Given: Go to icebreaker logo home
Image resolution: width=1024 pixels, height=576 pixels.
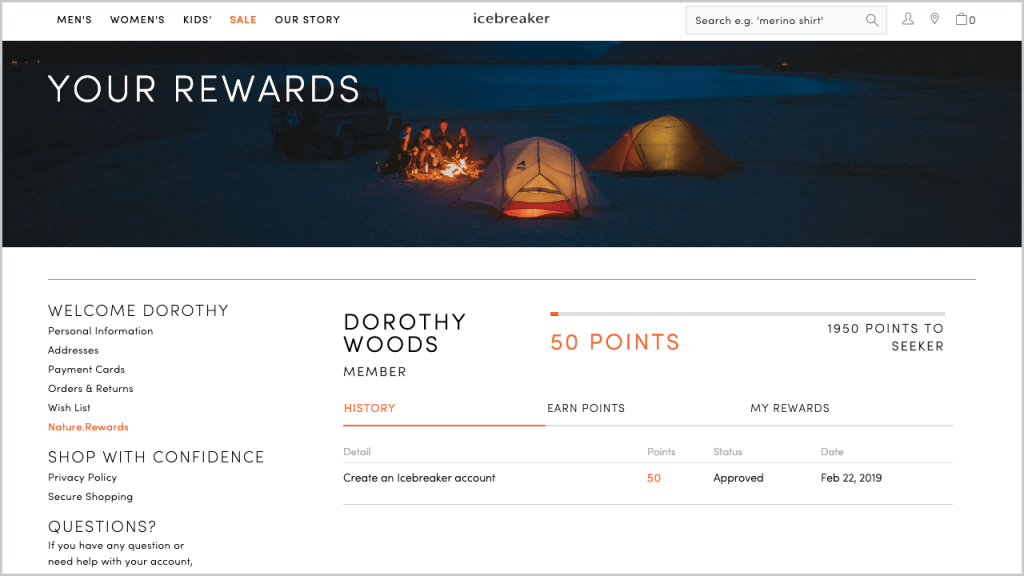Looking at the screenshot, I should click(511, 18).
